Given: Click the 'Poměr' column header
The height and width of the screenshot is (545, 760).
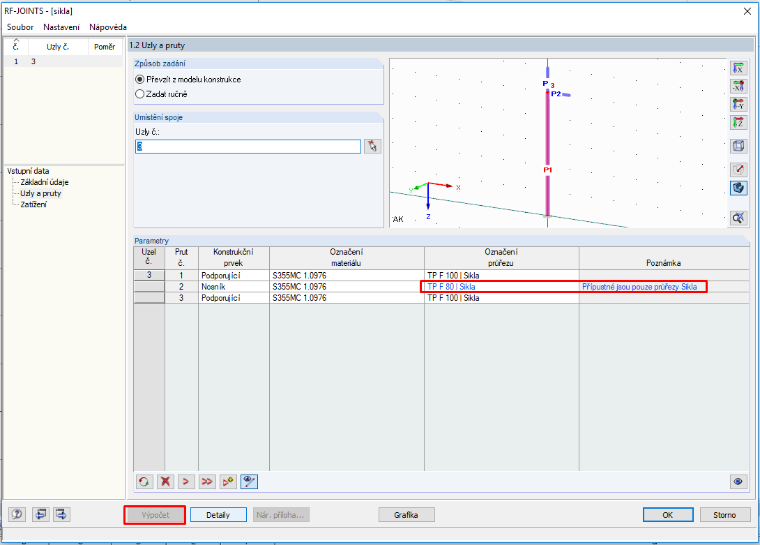Looking at the screenshot, I should coord(105,47).
